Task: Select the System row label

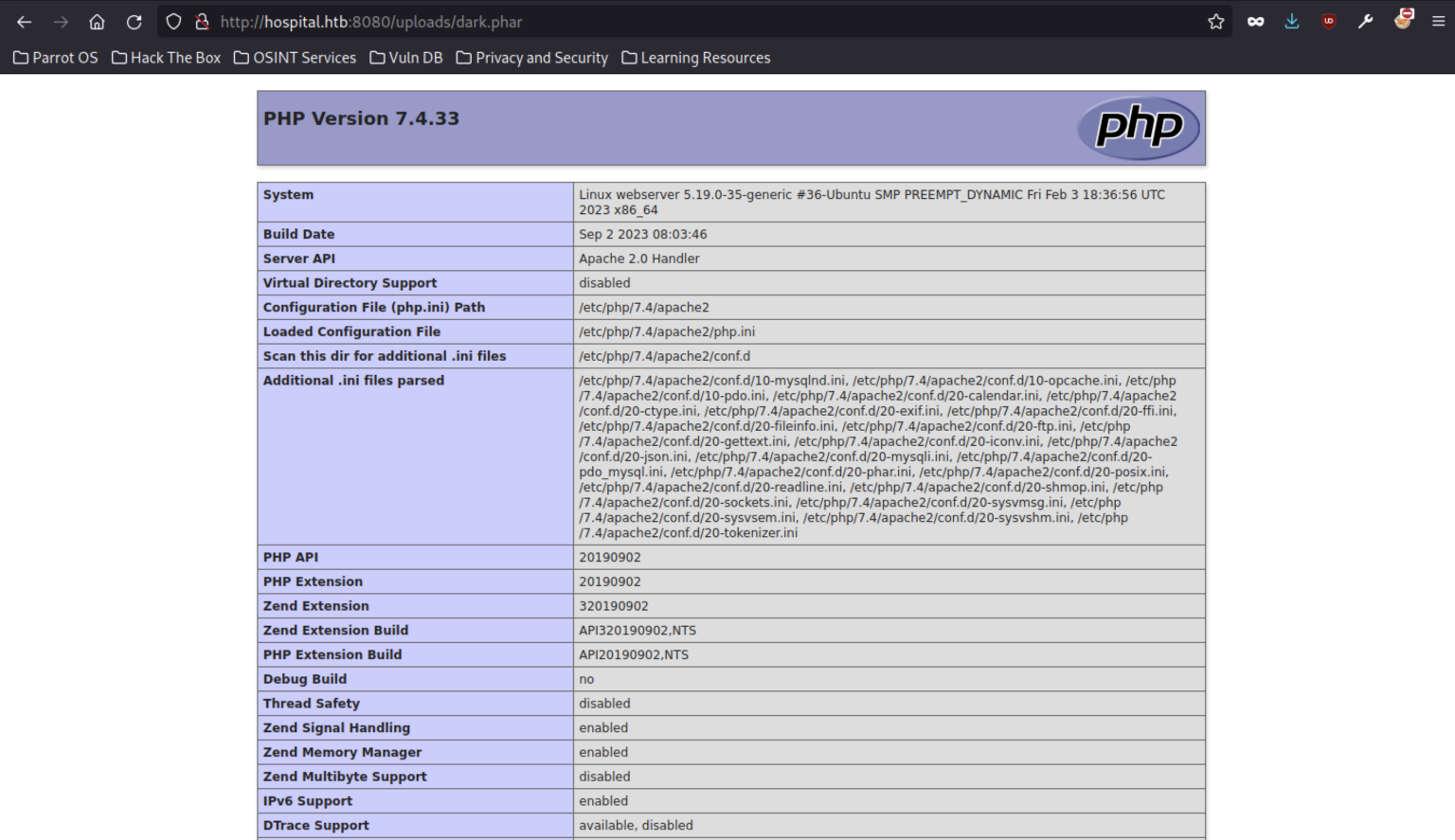Action: tap(288, 194)
